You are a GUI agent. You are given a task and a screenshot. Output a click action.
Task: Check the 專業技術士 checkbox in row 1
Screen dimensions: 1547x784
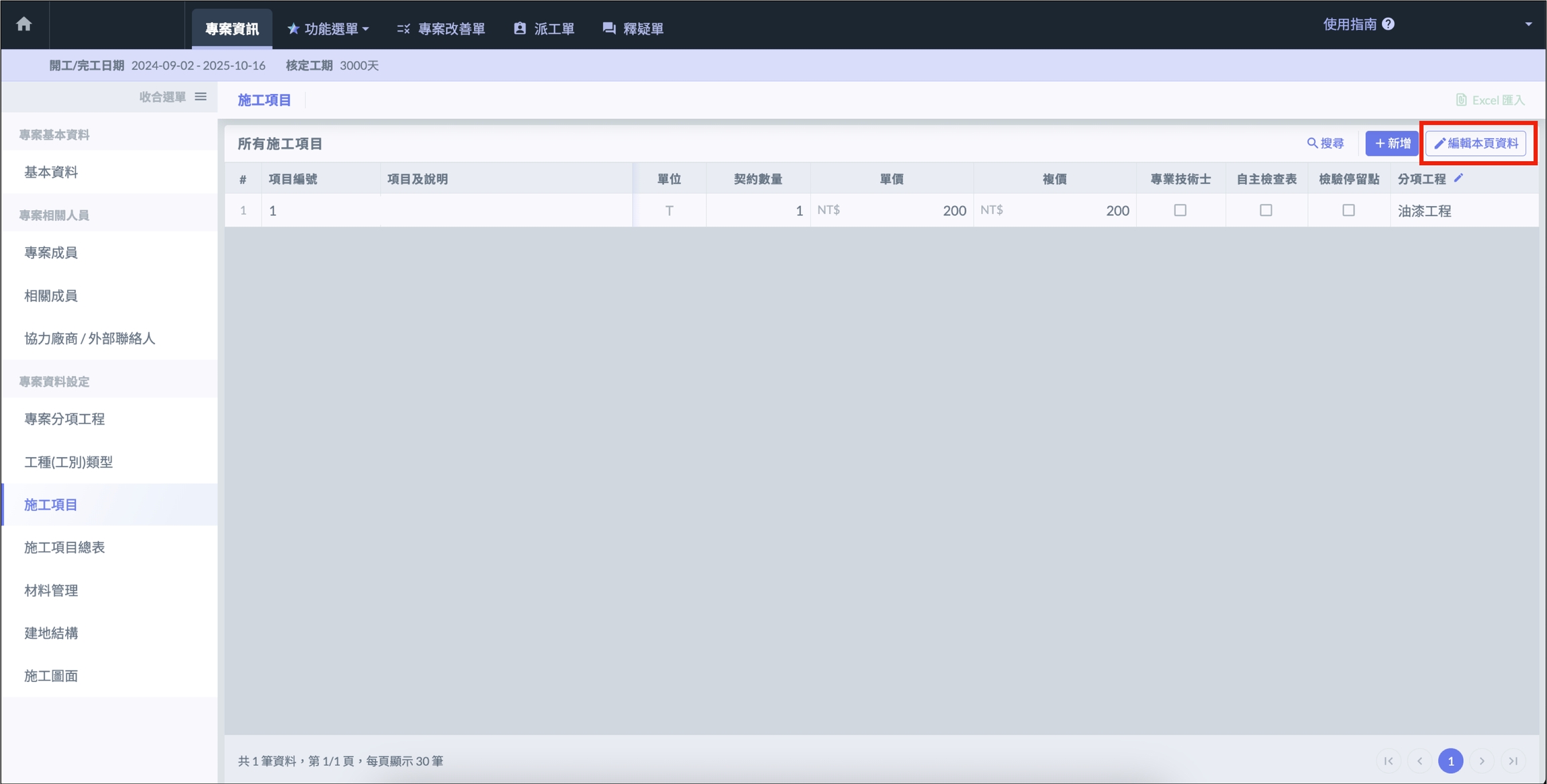[x=1180, y=210]
